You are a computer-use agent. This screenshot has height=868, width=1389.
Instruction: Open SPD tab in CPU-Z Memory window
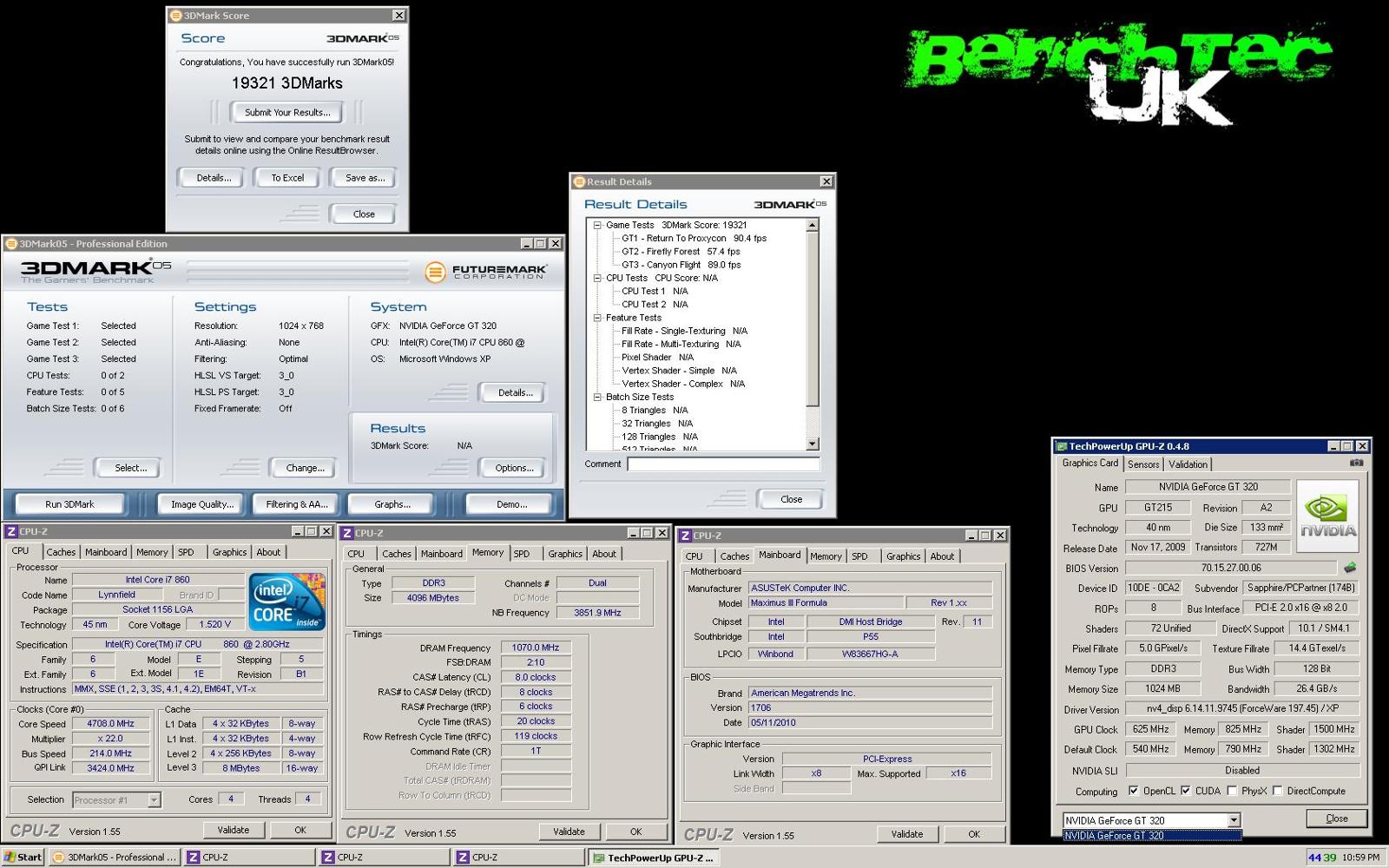[521, 554]
